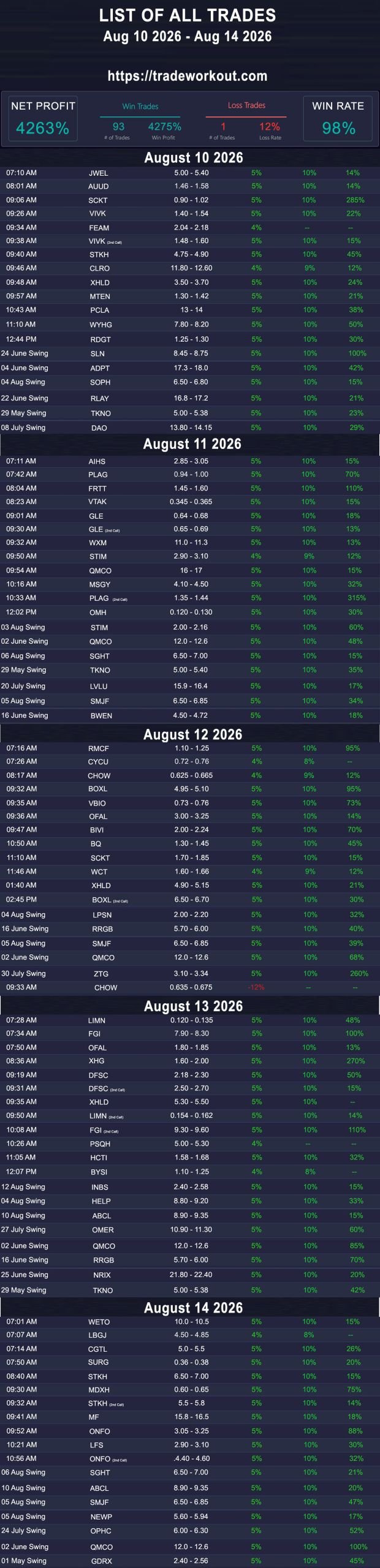Select the GDRX 01 May Swing row
The height and width of the screenshot is (1568, 380).
tap(190, 1561)
